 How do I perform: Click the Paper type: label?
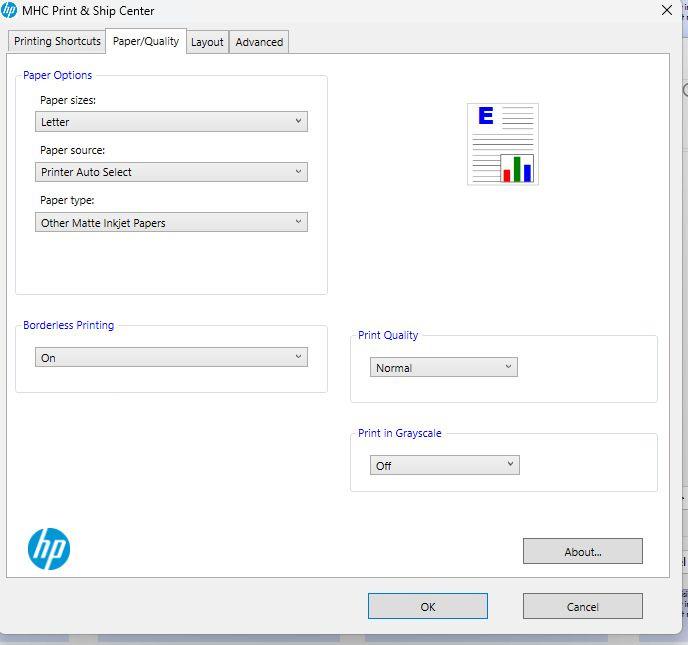(x=67, y=200)
